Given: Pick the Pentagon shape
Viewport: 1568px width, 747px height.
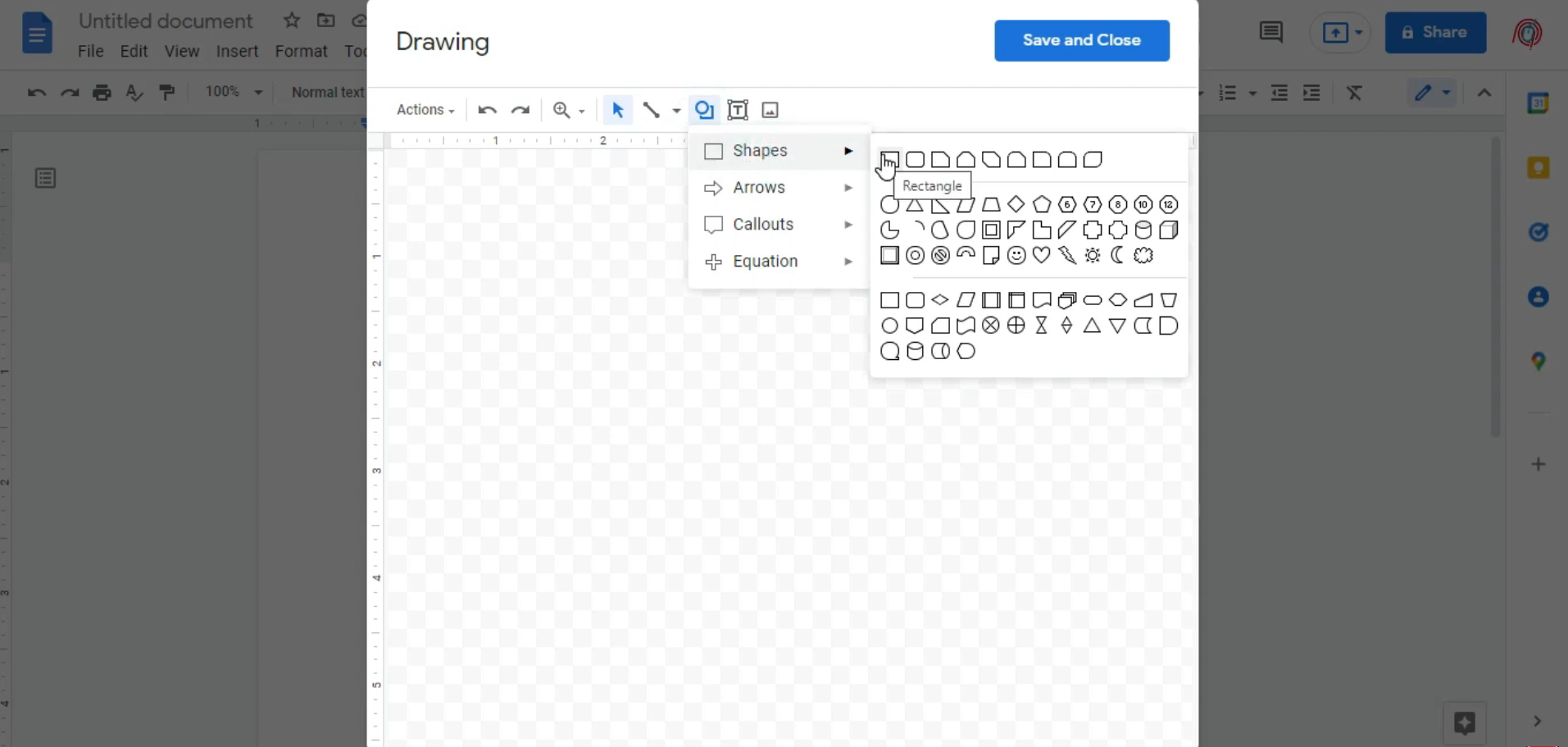Looking at the screenshot, I should point(1042,204).
